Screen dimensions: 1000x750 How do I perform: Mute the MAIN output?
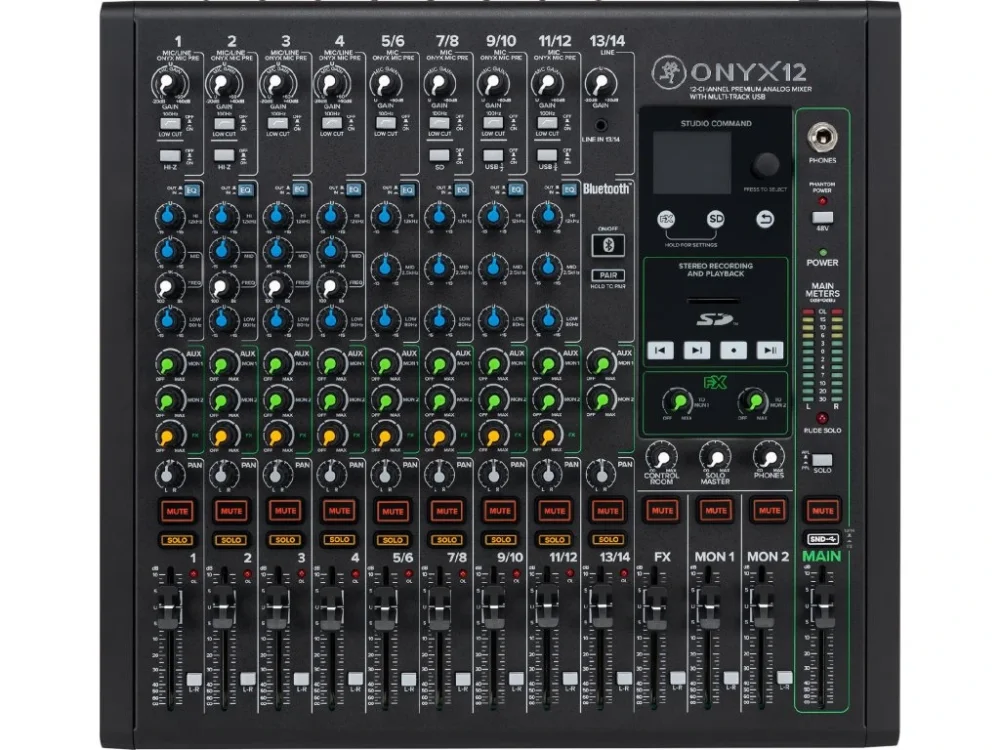click(822, 511)
